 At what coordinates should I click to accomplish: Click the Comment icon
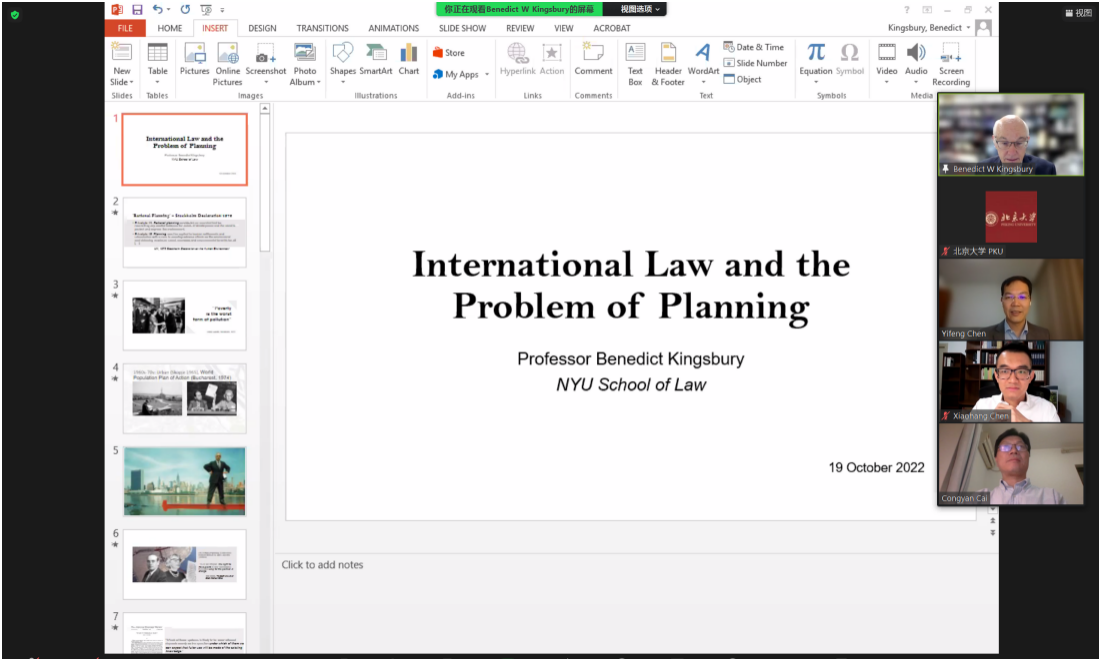(593, 59)
